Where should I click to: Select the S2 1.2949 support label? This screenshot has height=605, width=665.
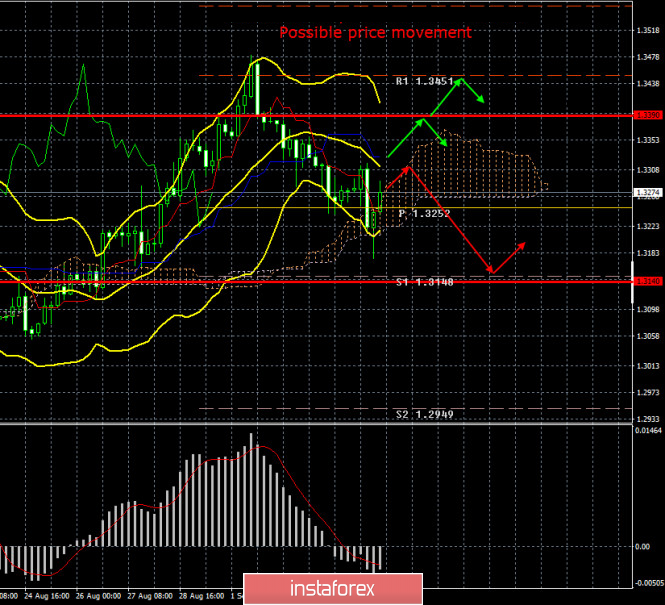coord(425,414)
